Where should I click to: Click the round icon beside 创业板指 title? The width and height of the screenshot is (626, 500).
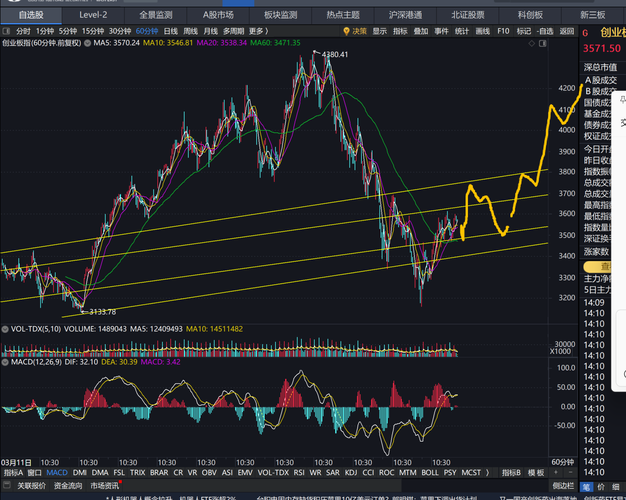click(87, 43)
